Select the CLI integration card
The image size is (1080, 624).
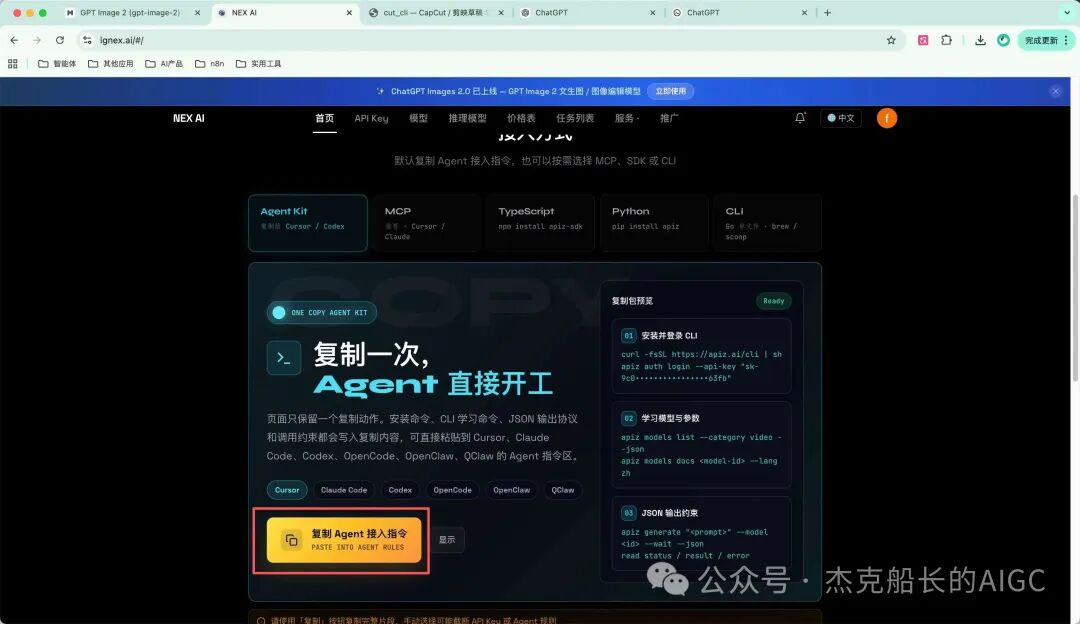767,222
